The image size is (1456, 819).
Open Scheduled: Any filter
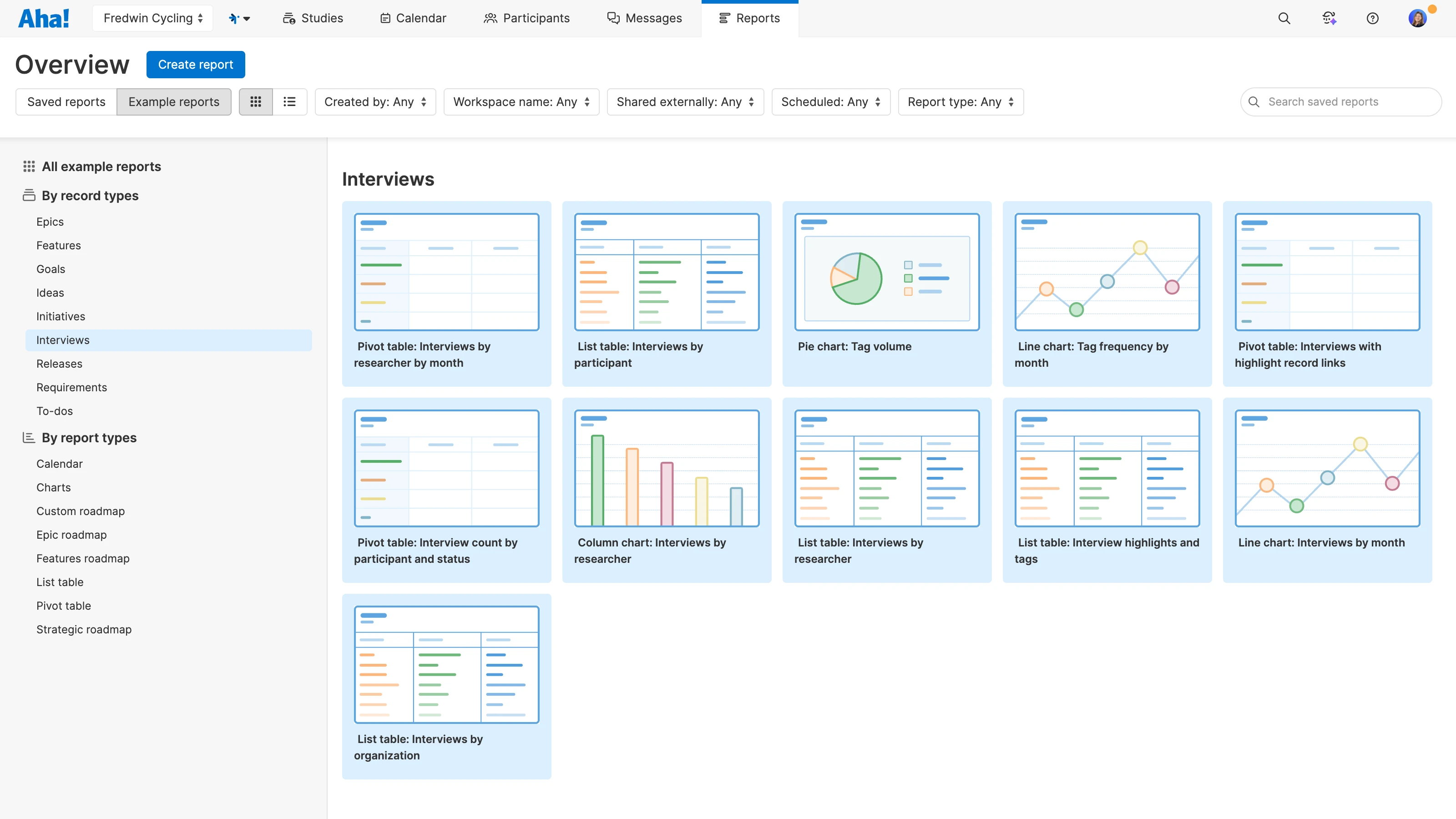tap(831, 102)
